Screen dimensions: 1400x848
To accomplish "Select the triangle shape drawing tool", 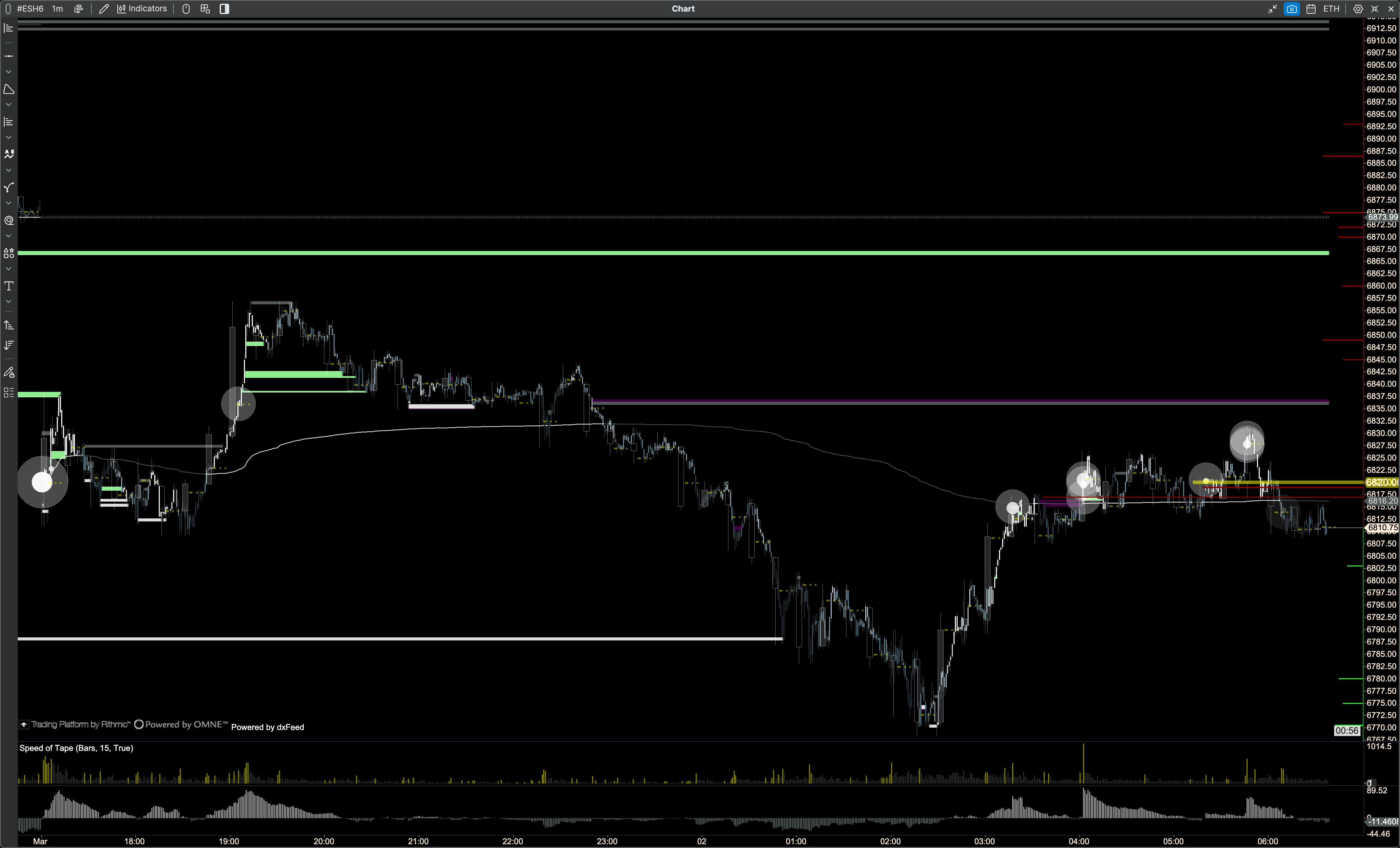I will click(9, 89).
